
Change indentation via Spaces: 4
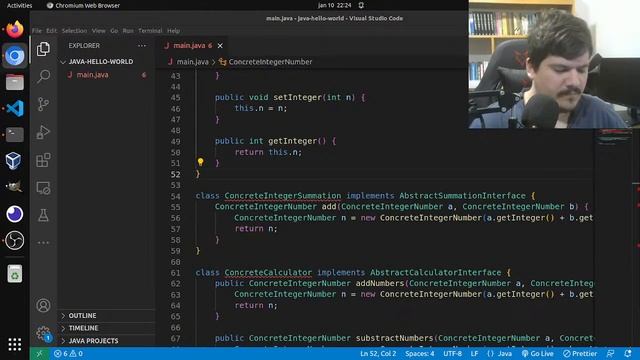point(420,353)
